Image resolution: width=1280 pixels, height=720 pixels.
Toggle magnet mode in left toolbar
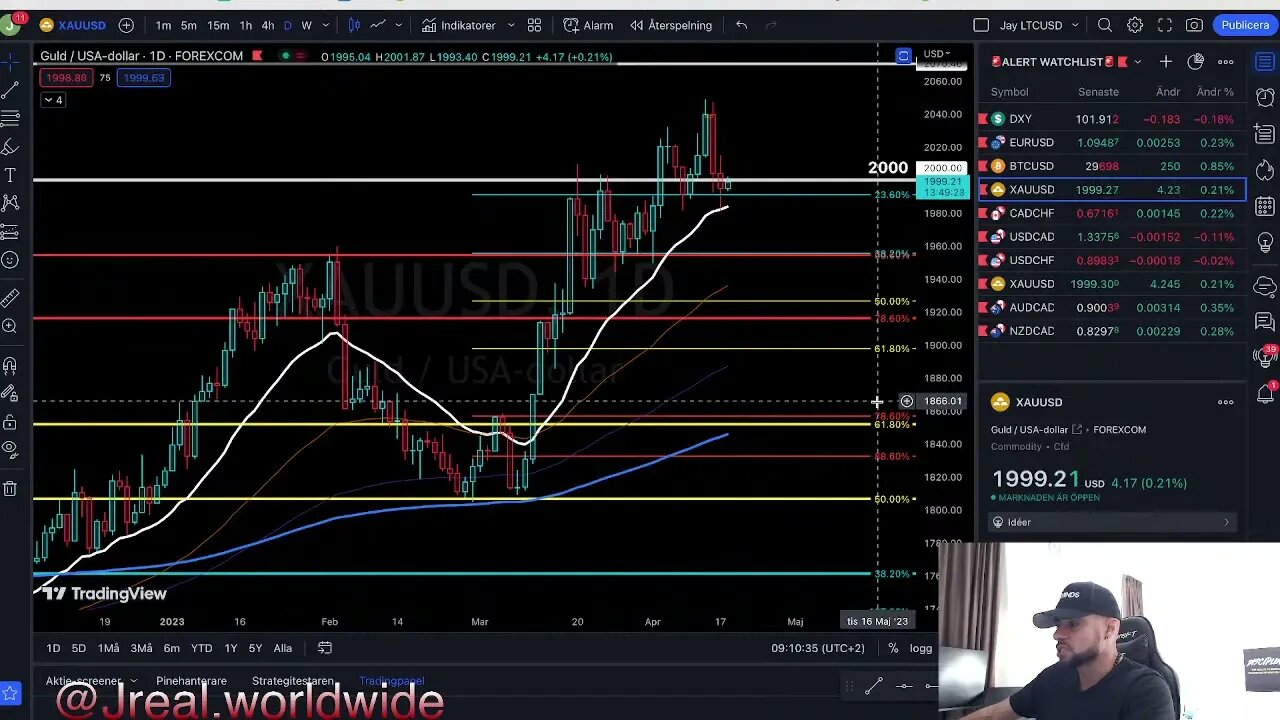(10, 366)
